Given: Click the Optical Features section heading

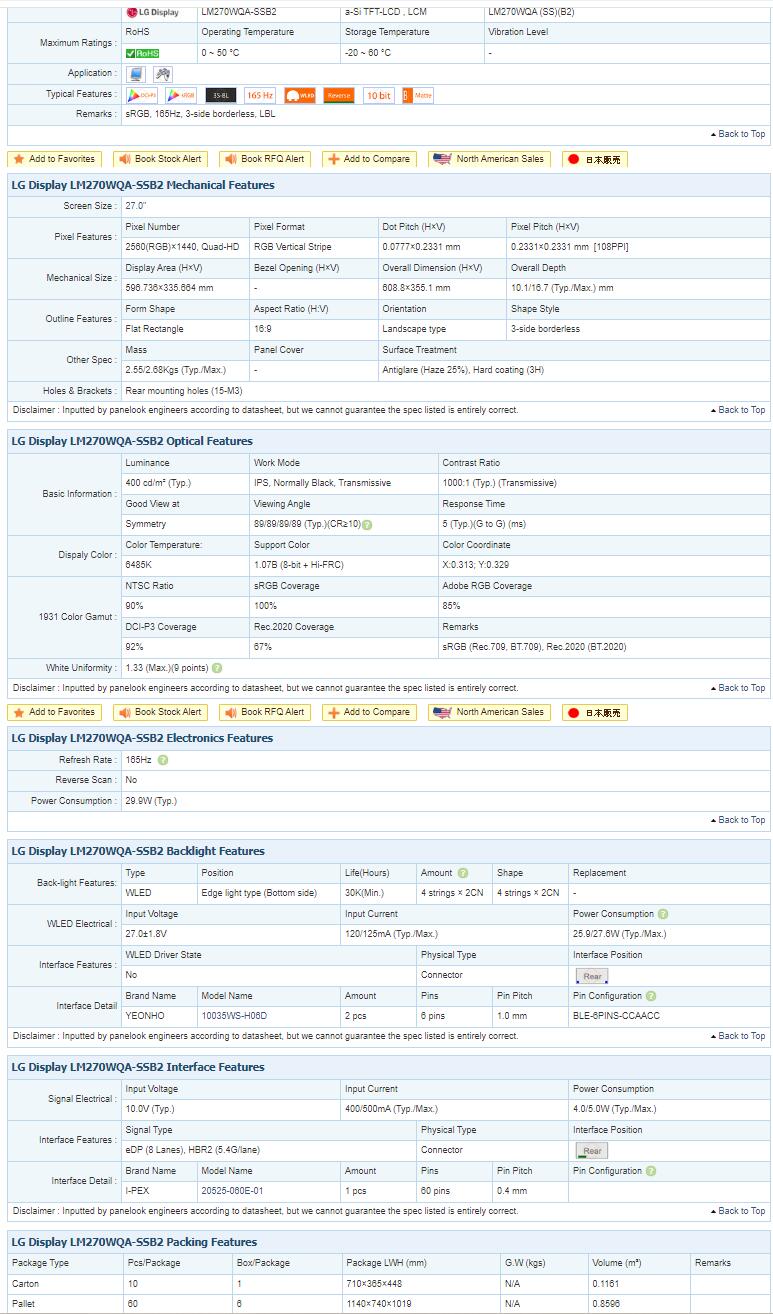Looking at the screenshot, I should 132,441.
